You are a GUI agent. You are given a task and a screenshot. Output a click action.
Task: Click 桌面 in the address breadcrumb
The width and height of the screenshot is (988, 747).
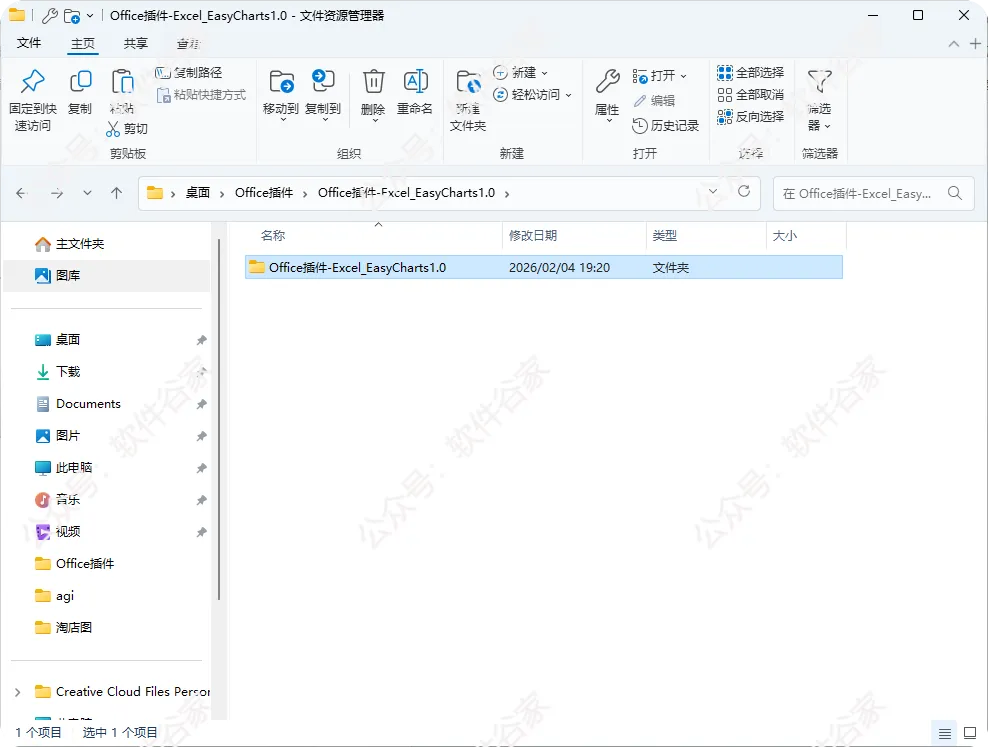(198, 193)
